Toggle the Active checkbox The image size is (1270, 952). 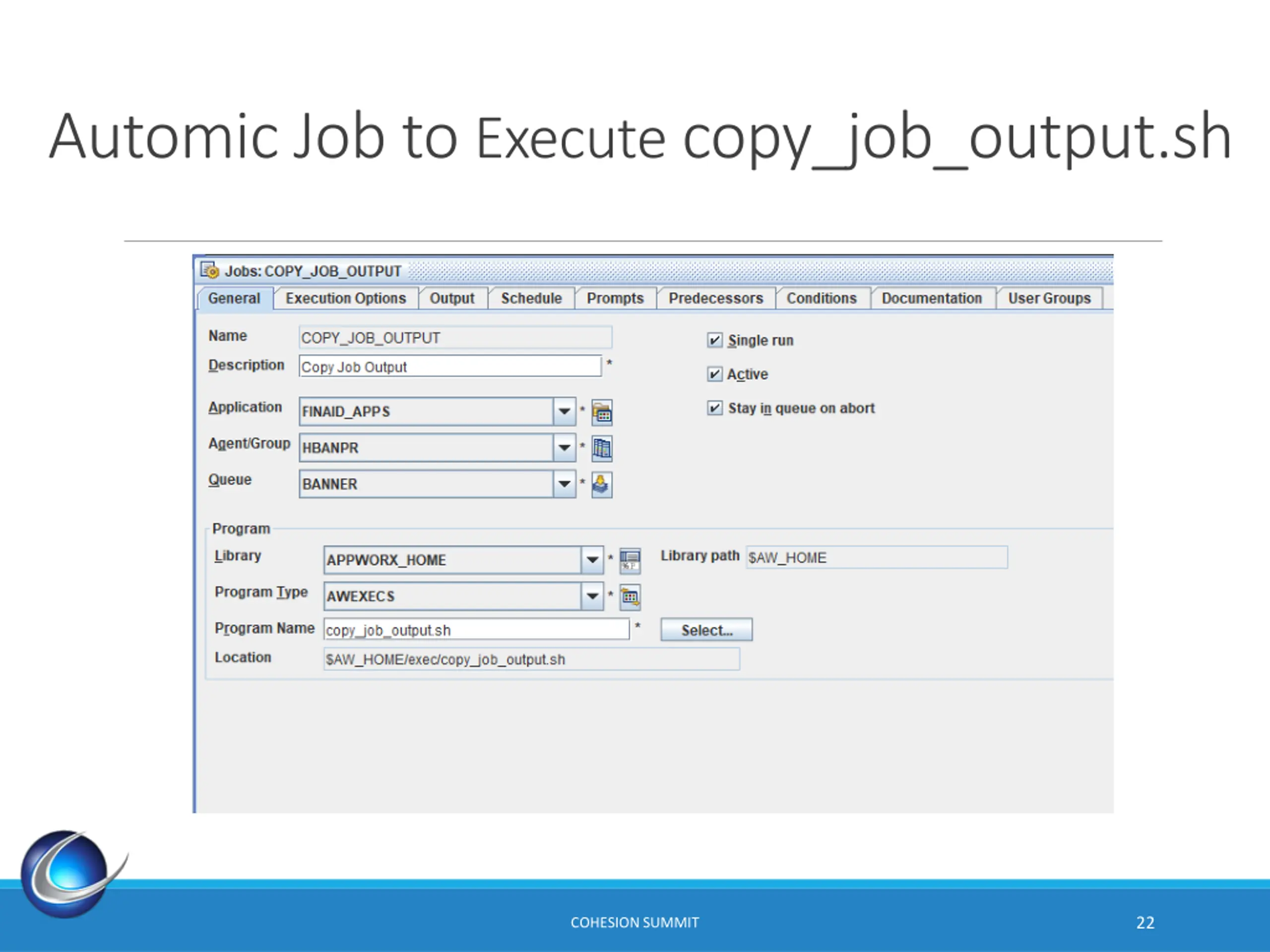coord(714,374)
